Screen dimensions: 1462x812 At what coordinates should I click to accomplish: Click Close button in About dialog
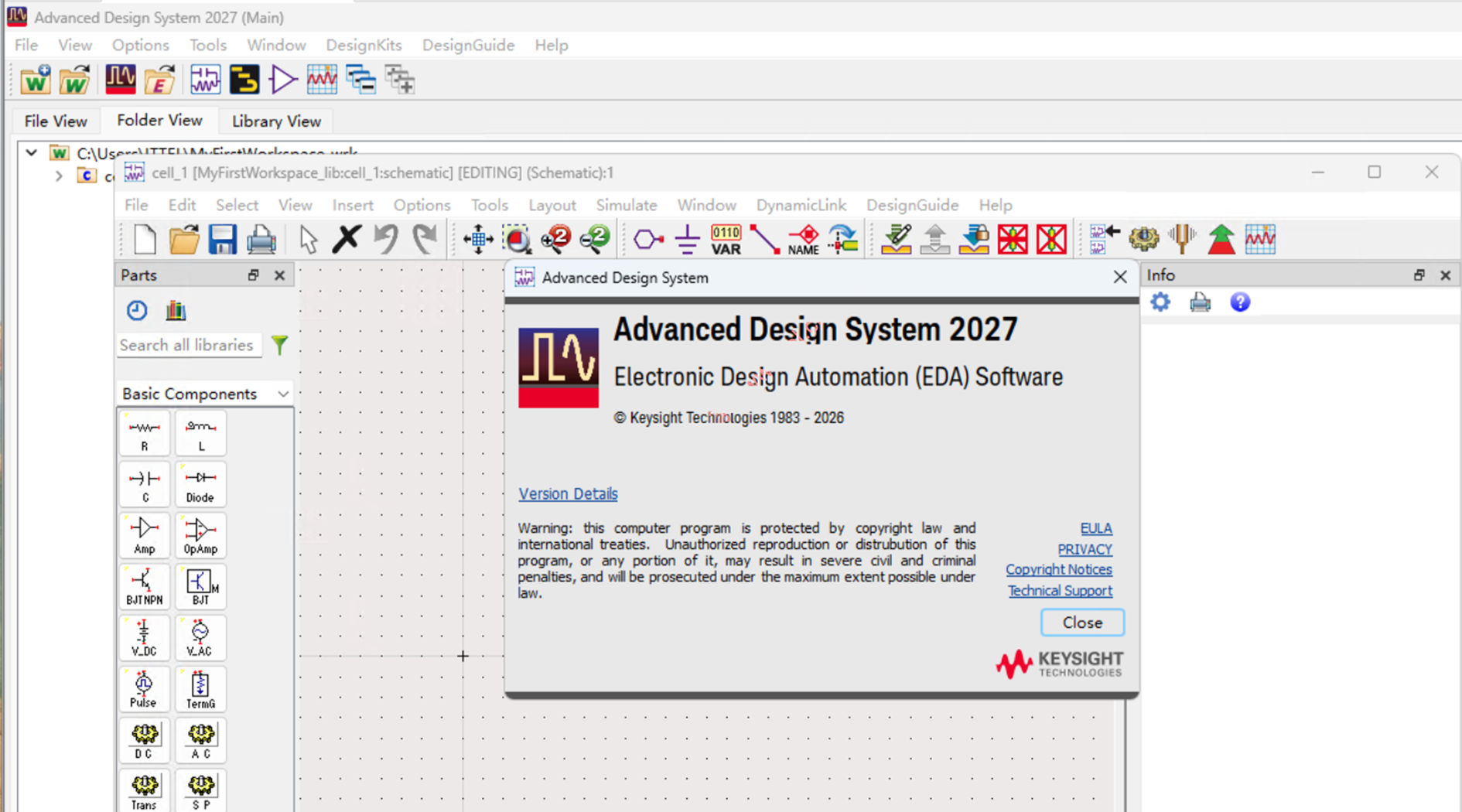pyautogui.click(x=1082, y=623)
